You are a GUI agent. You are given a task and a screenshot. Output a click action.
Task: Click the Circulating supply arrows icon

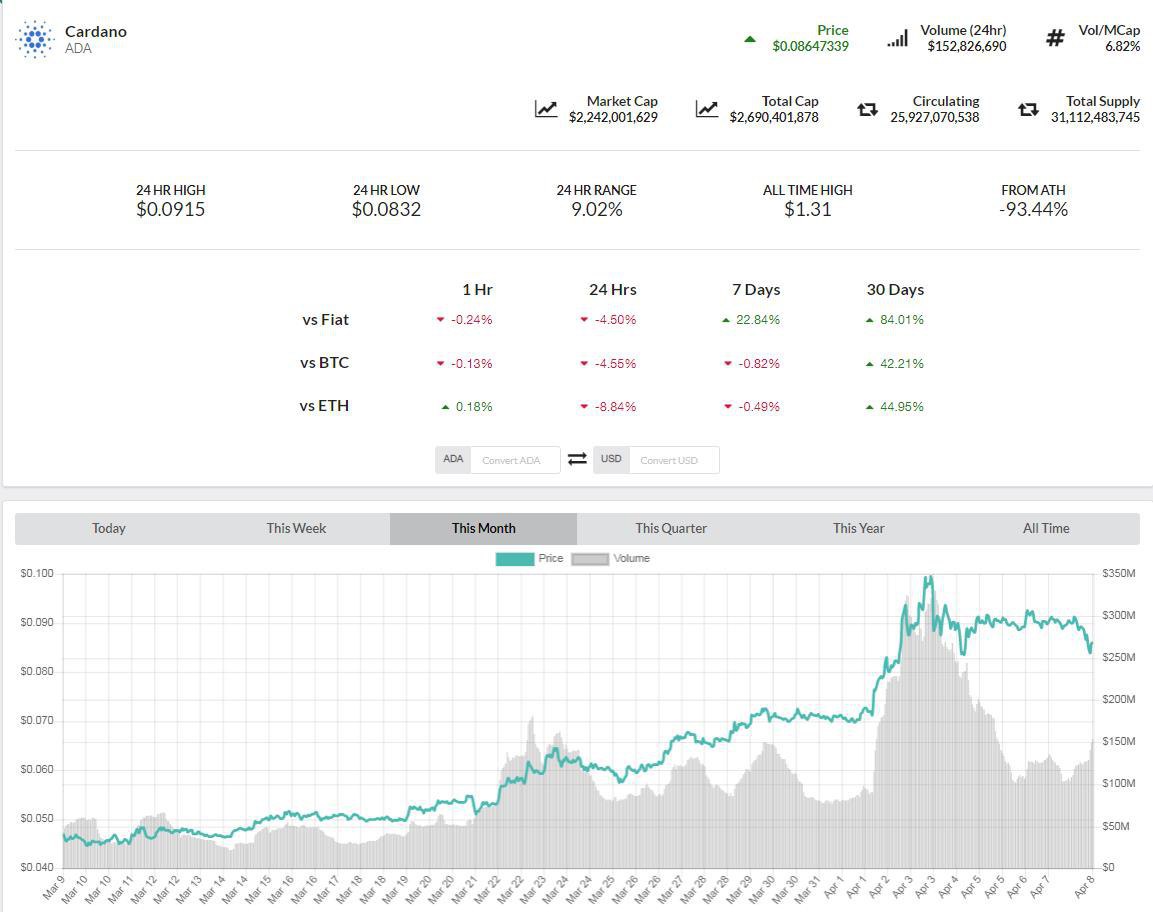[868, 110]
